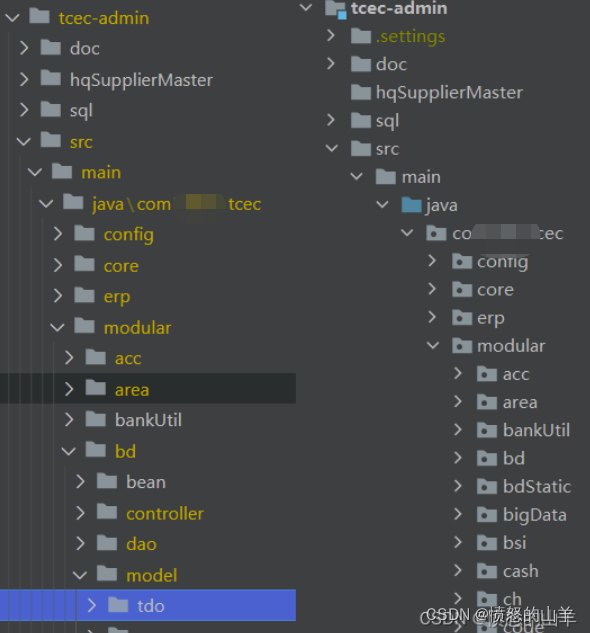Collapse the java source root in right tree

click(x=382, y=205)
